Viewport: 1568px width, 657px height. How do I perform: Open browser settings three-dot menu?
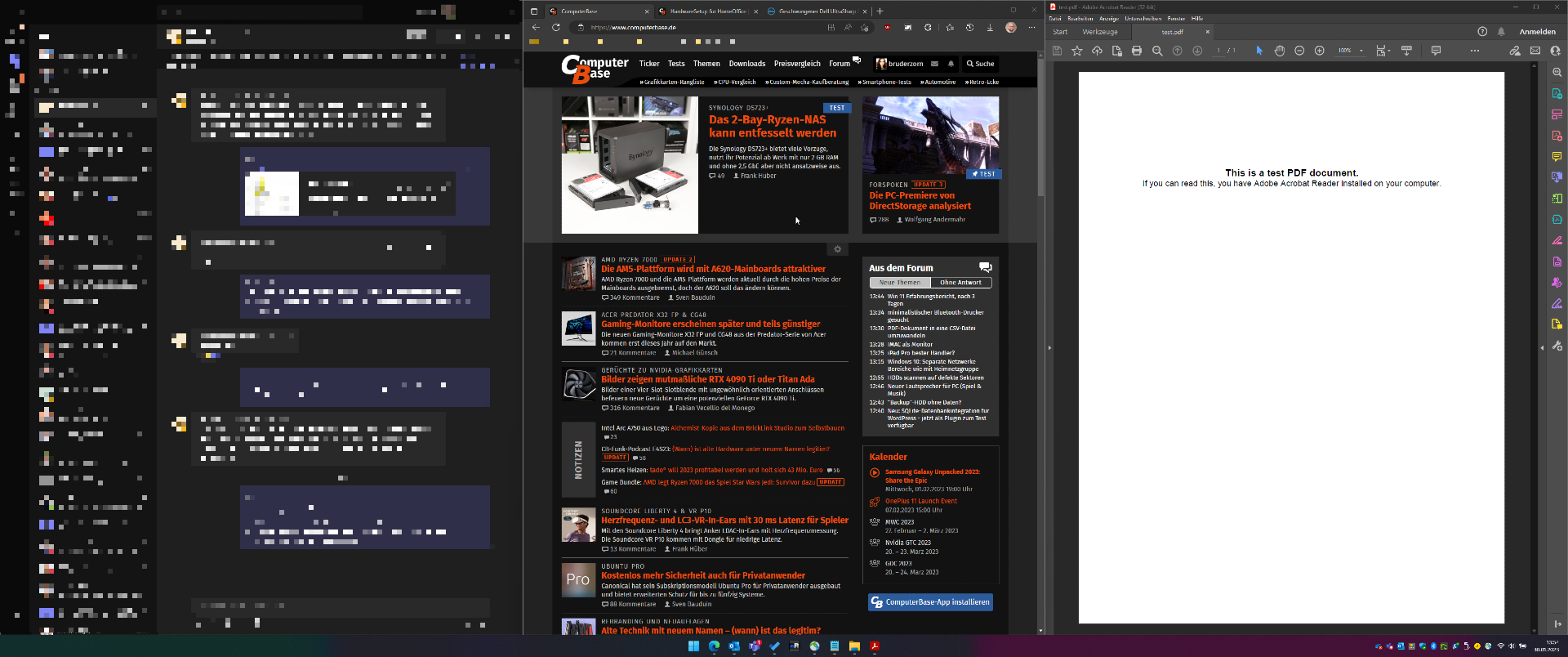[x=1031, y=27]
